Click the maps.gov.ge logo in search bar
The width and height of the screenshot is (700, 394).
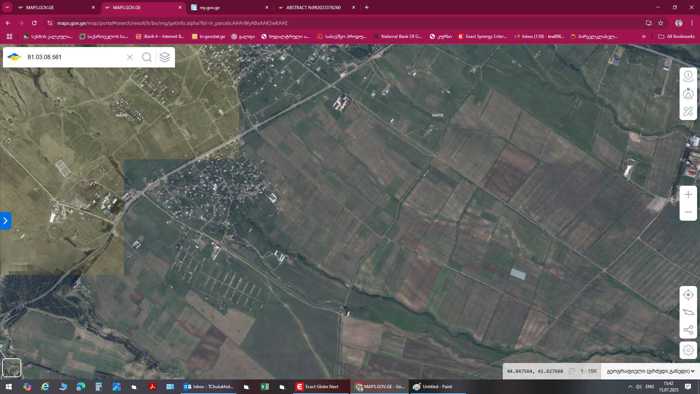pyautogui.click(x=14, y=57)
